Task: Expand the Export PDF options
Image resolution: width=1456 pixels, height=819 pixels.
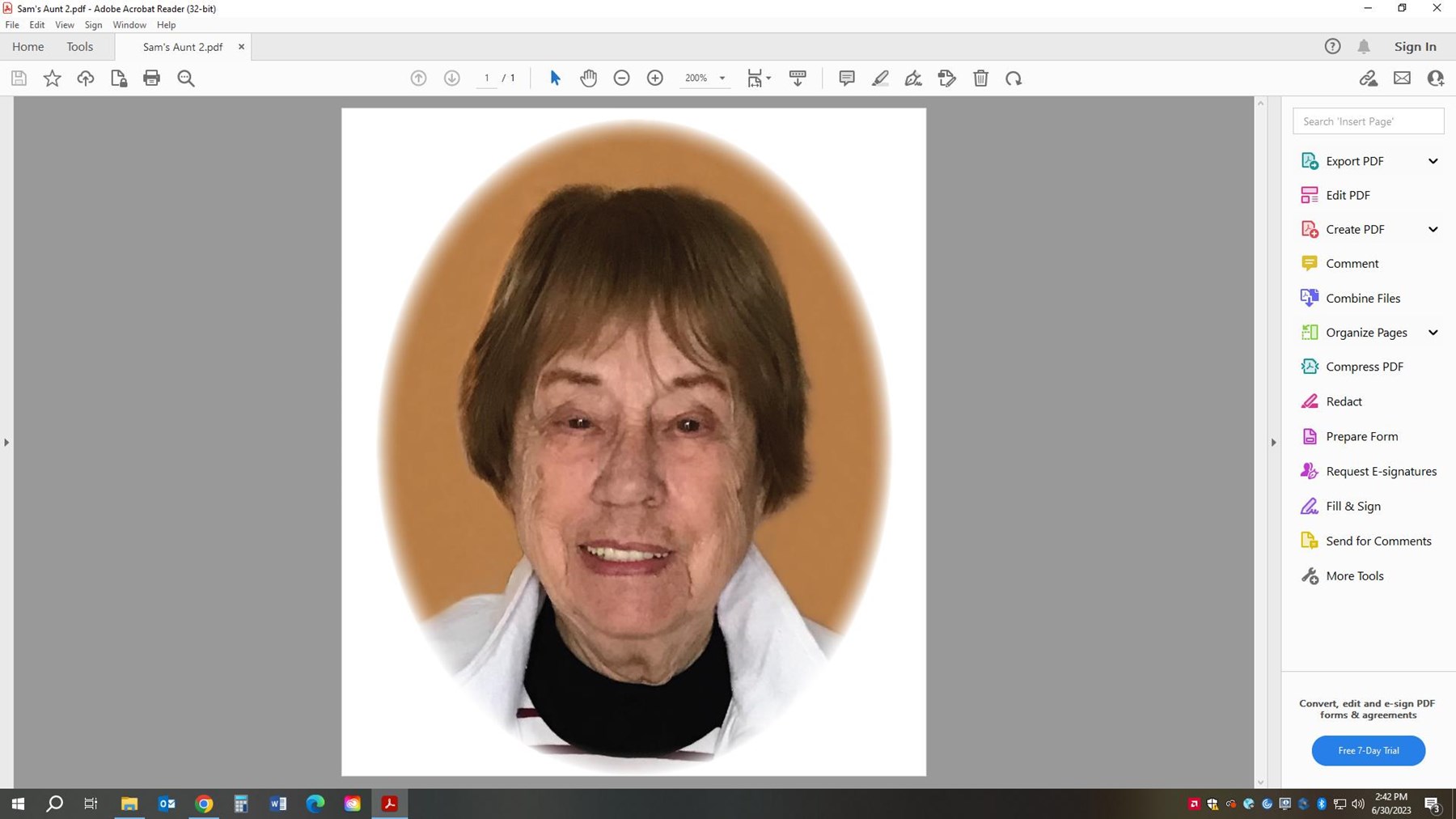Action: pyautogui.click(x=1433, y=160)
